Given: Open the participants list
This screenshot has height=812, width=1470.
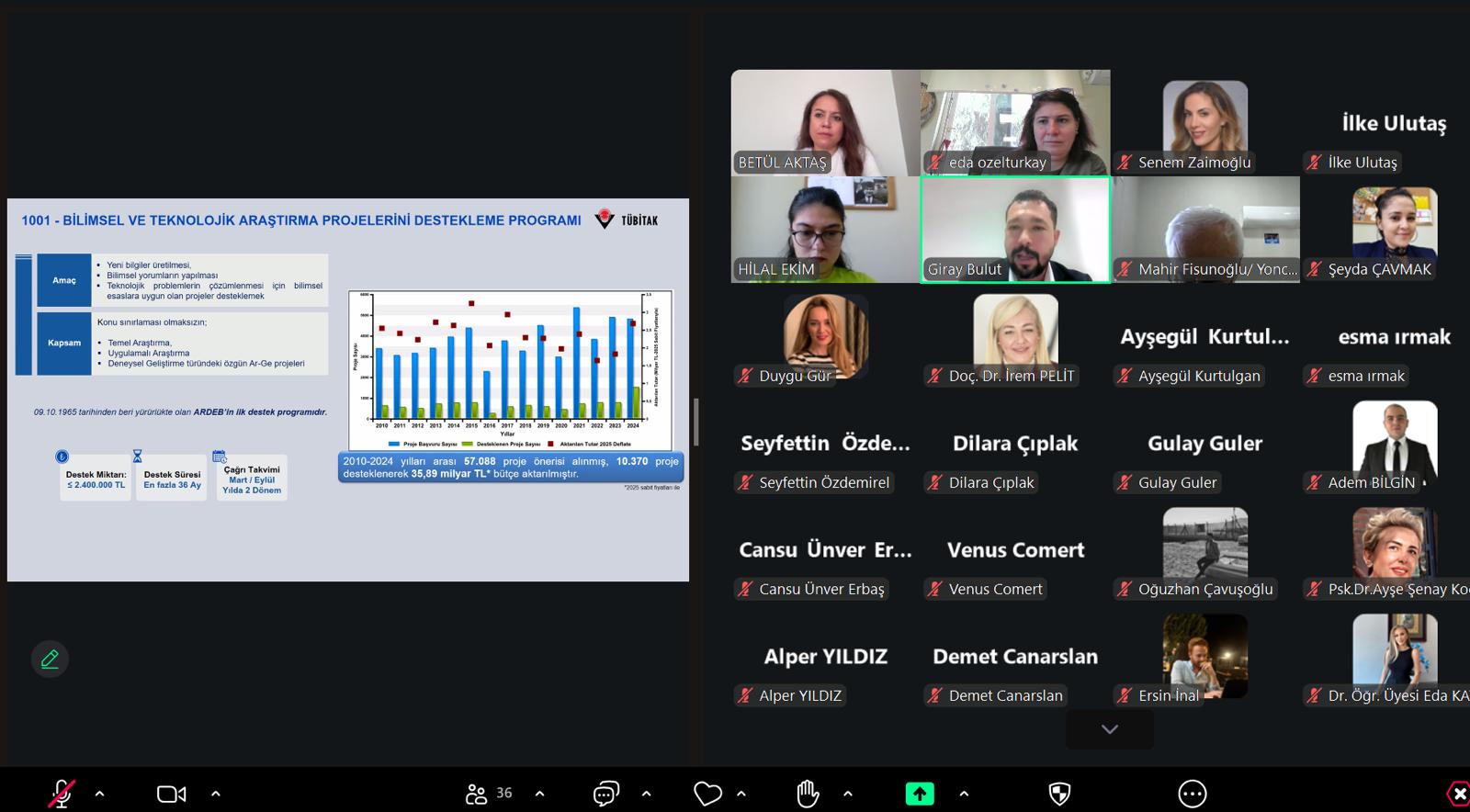Looking at the screenshot, I should [489, 794].
